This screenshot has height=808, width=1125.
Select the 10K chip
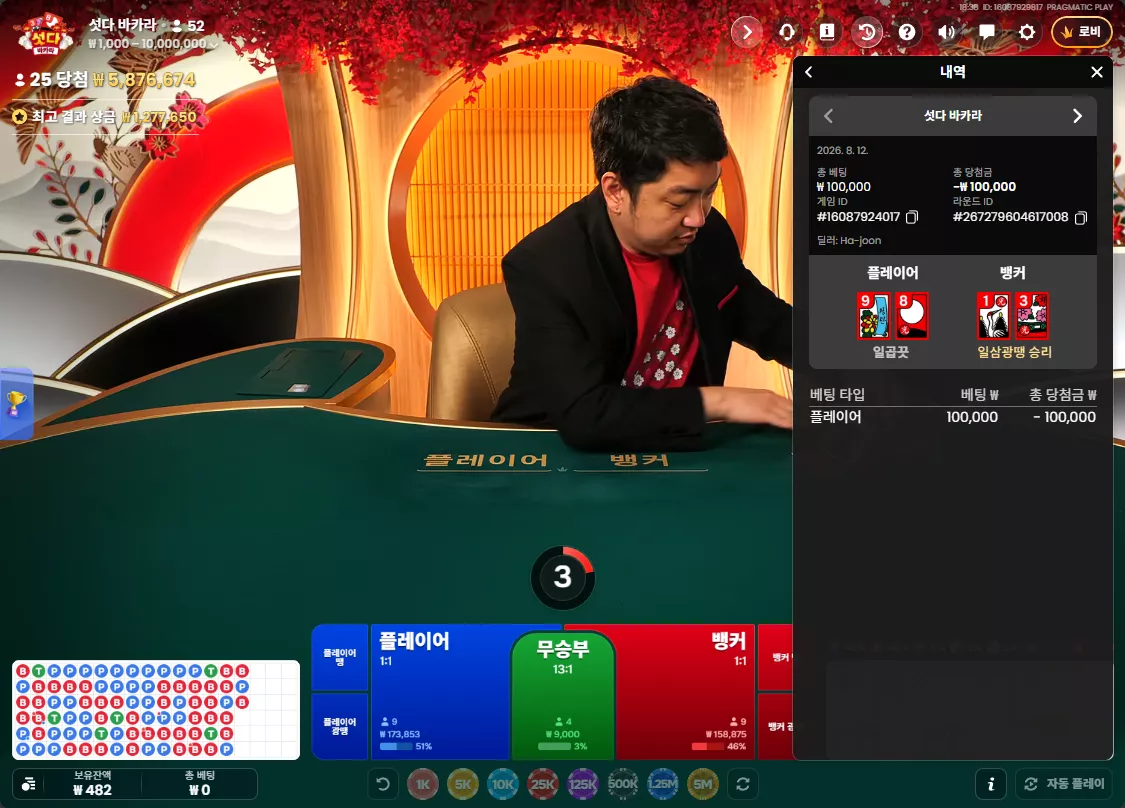coord(503,784)
